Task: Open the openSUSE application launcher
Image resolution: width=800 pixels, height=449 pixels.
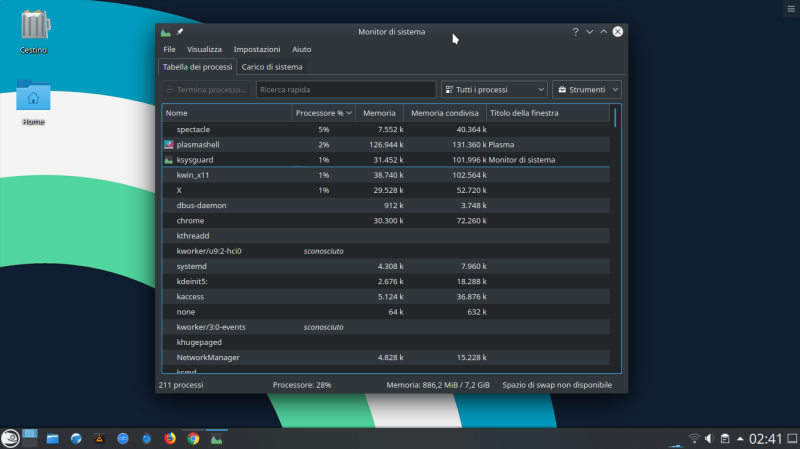Action: pos(10,438)
